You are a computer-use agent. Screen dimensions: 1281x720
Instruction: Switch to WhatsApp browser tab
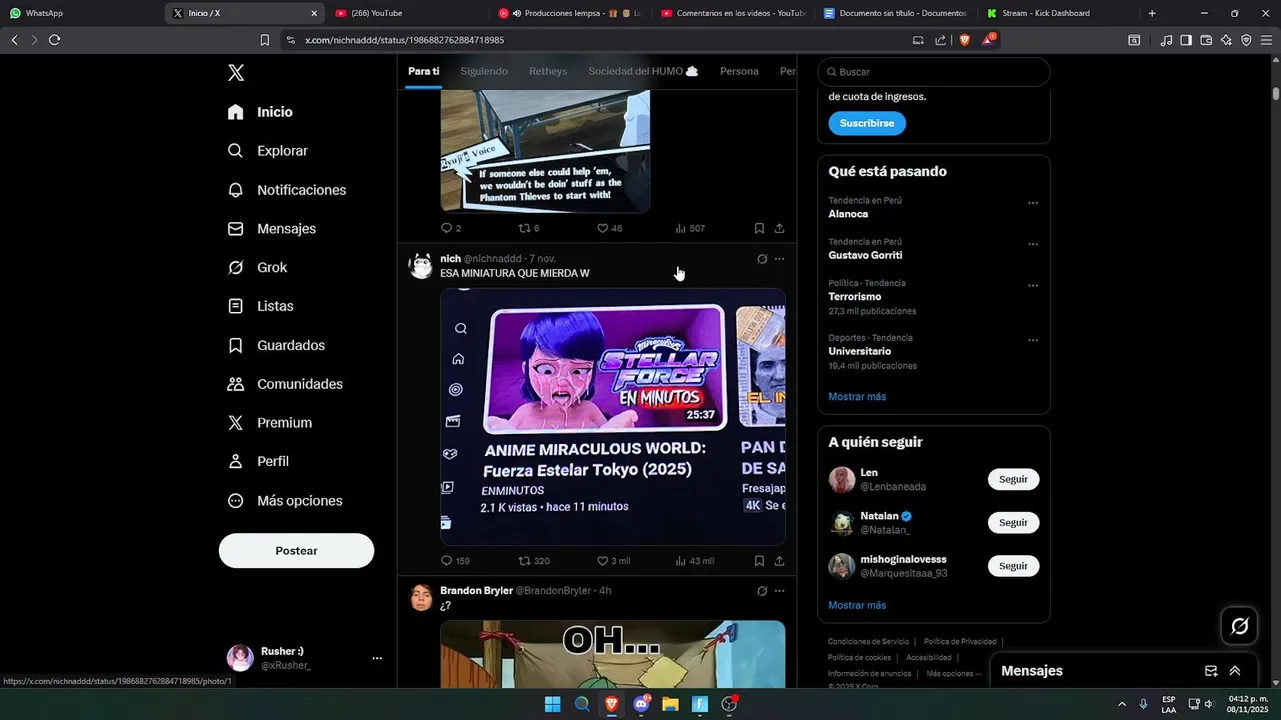[80, 13]
